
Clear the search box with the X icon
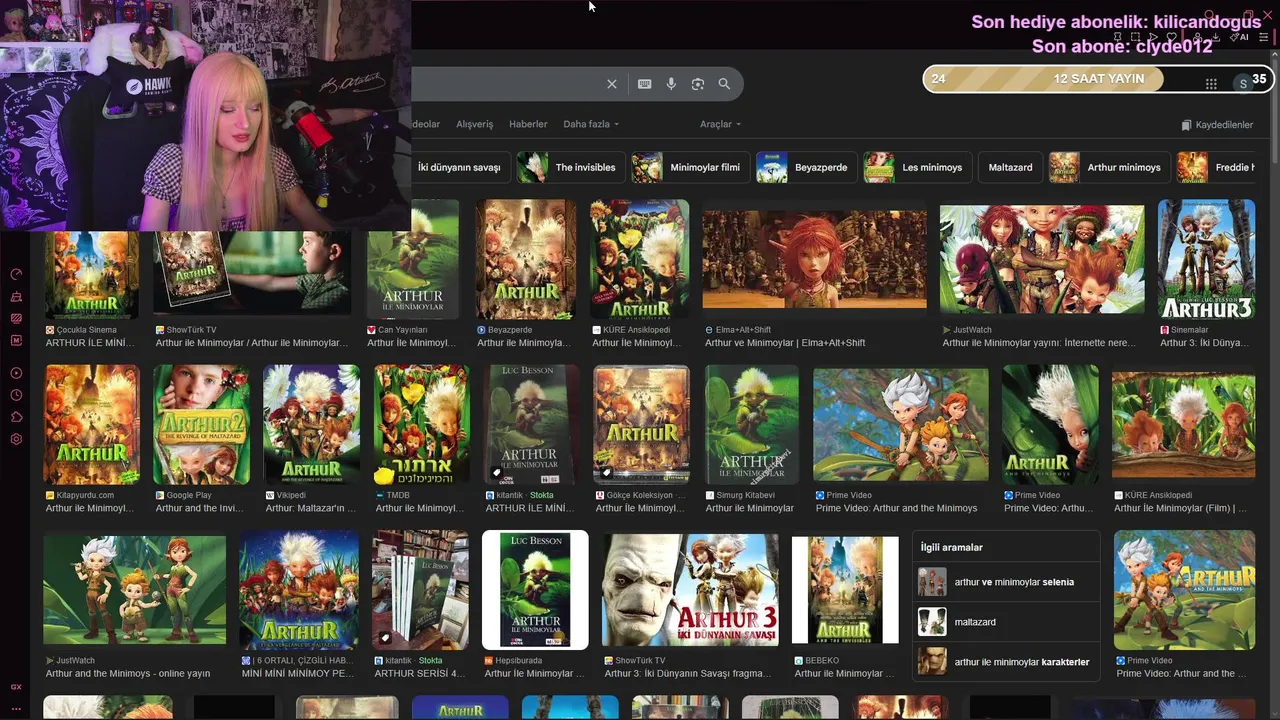pyautogui.click(x=612, y=84)
